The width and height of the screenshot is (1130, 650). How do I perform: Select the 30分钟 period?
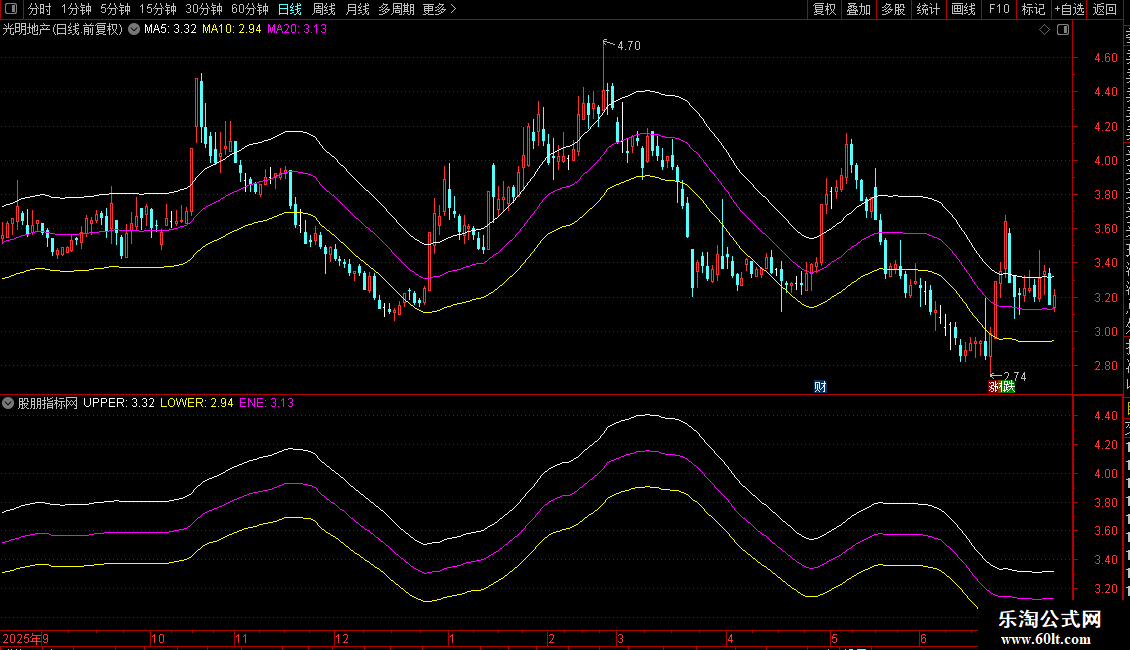(x=204, y=9)
